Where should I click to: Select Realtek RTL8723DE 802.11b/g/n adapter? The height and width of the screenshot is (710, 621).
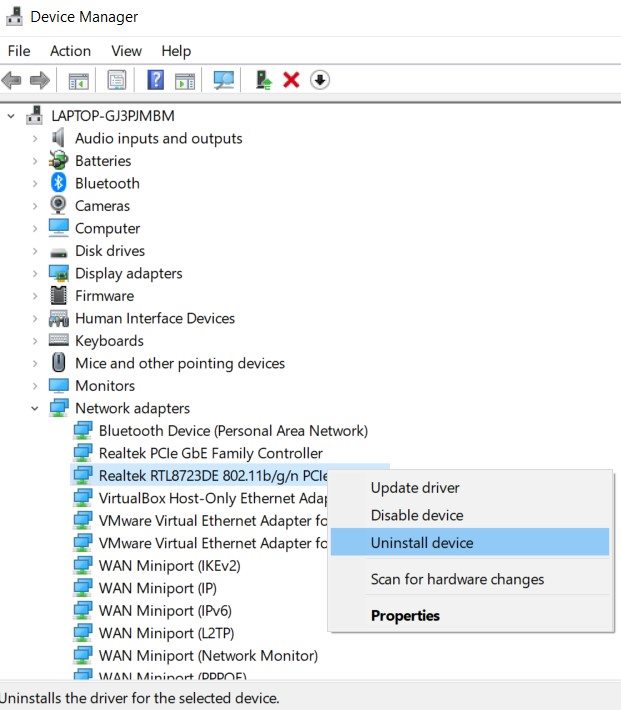pyautogui.click(x=213, y=475)
